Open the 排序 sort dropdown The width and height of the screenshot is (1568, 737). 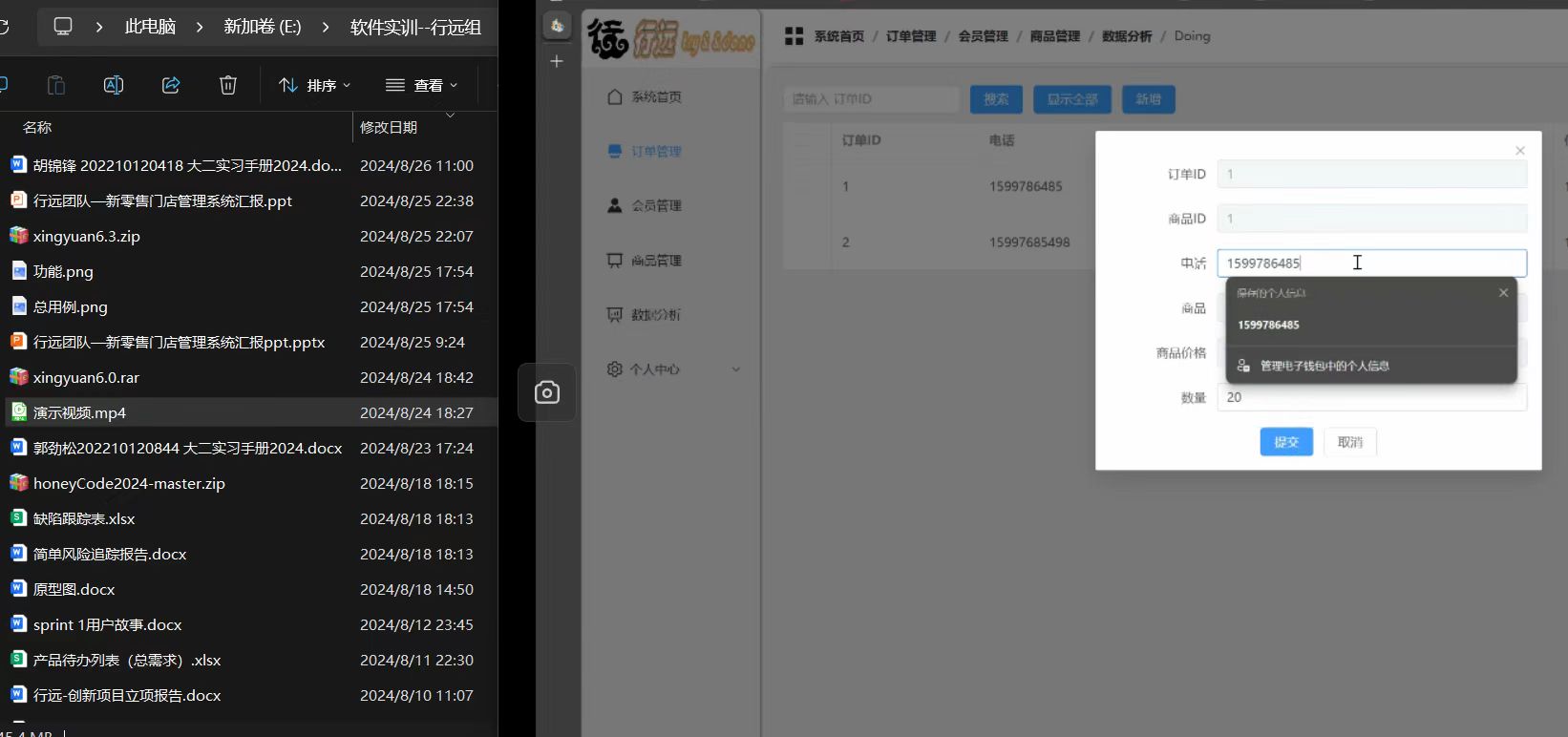314,85
